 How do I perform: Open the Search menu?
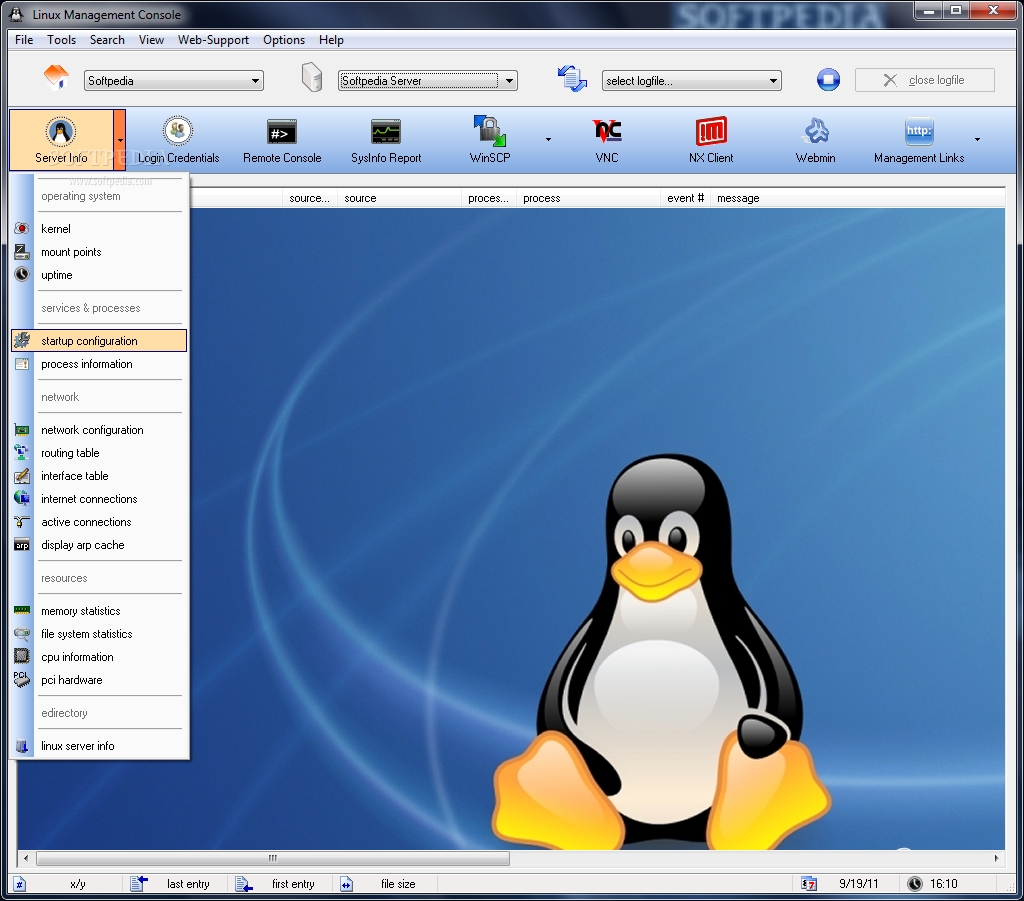pyautogui.click(x=107, y=40)
